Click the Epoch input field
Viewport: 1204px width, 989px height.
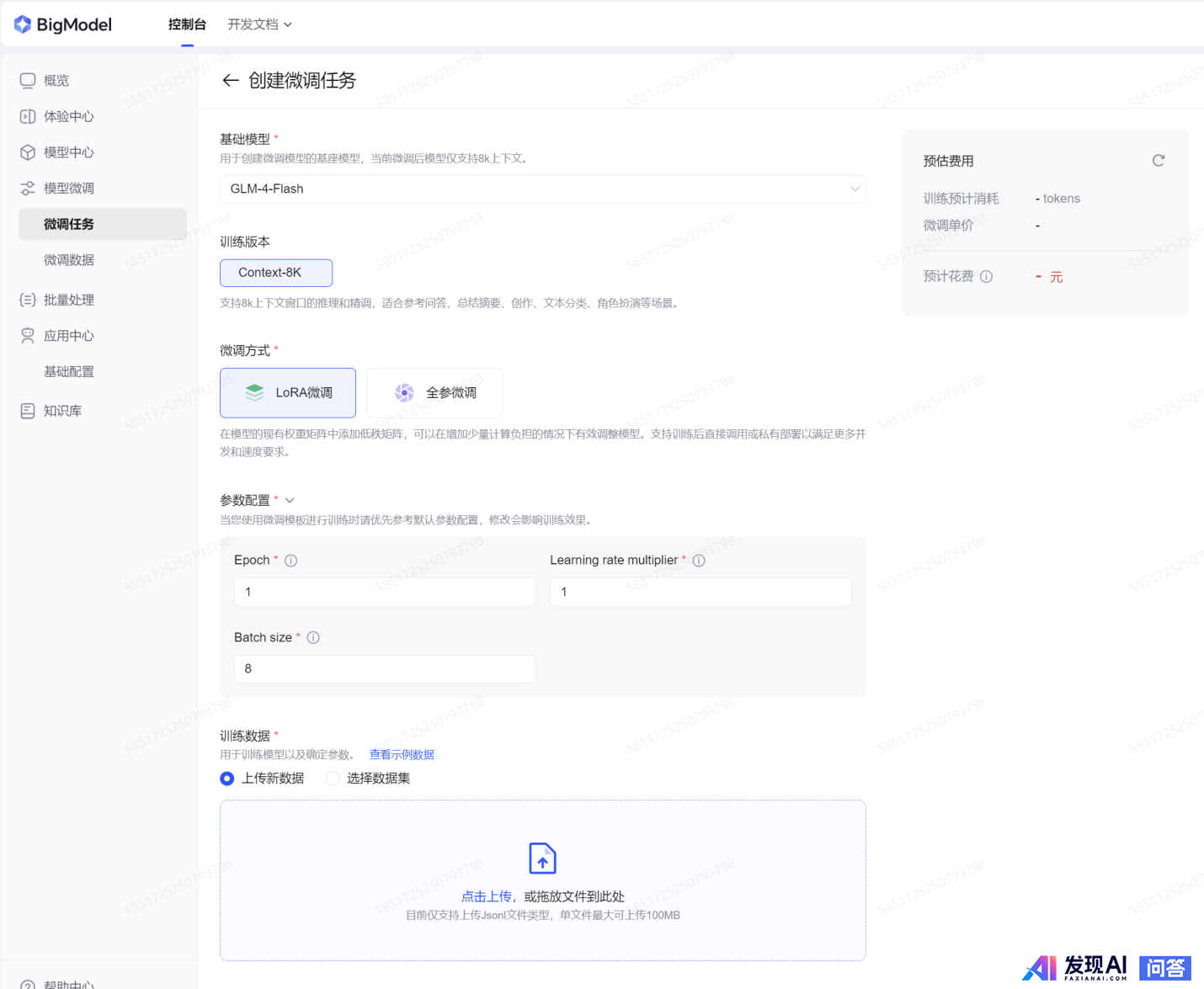(x=384, y=592)
